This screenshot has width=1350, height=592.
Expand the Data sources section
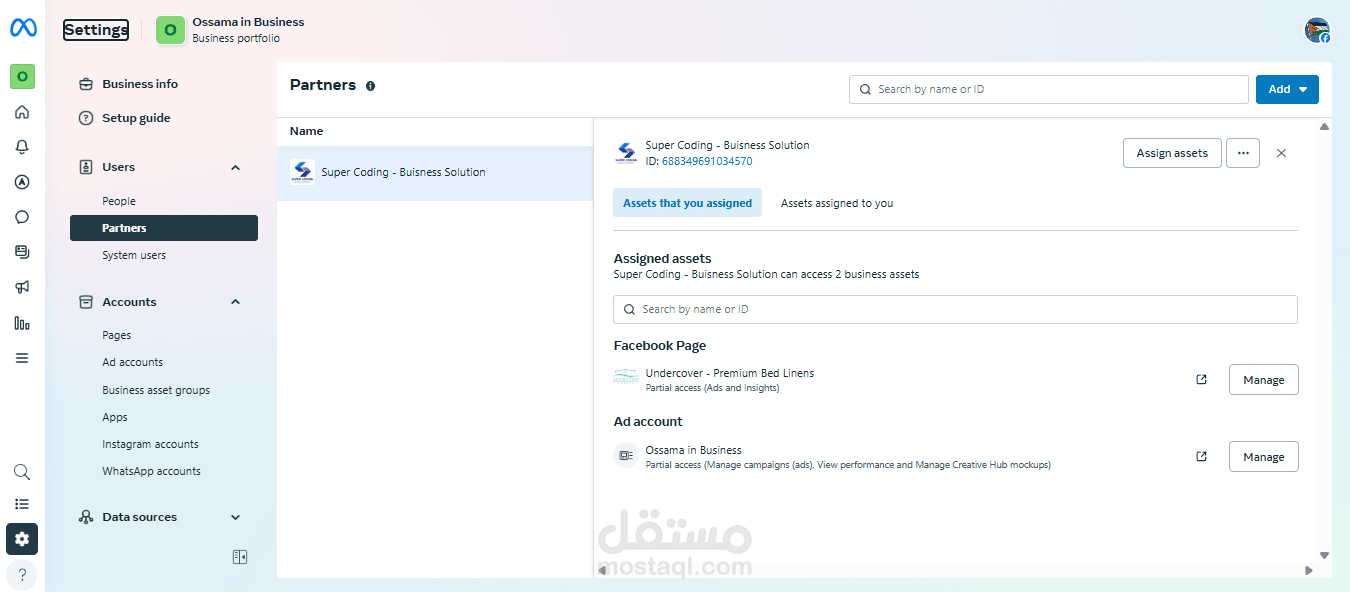click(236, 517)
